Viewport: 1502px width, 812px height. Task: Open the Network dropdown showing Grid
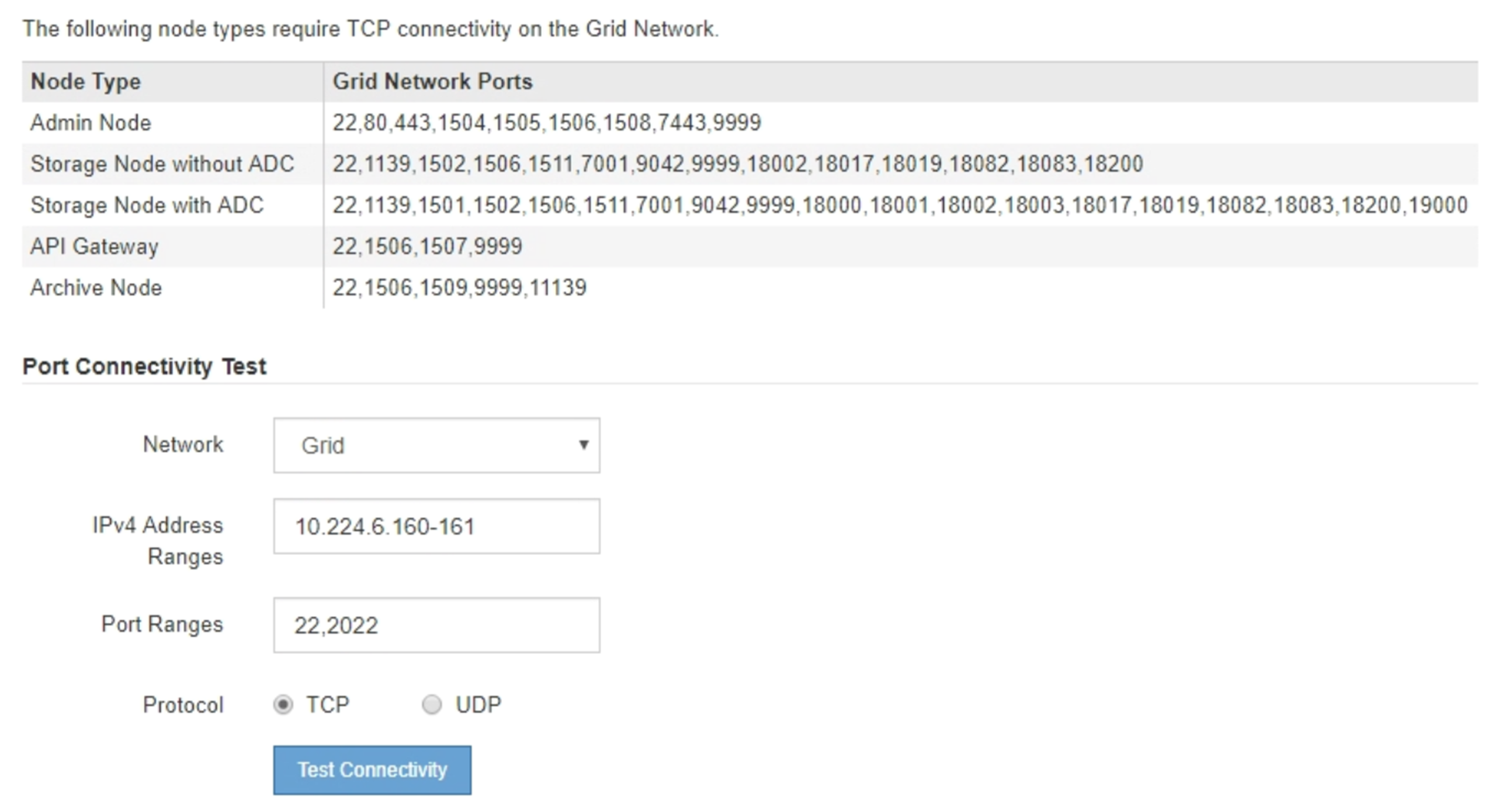coord(436,445)
